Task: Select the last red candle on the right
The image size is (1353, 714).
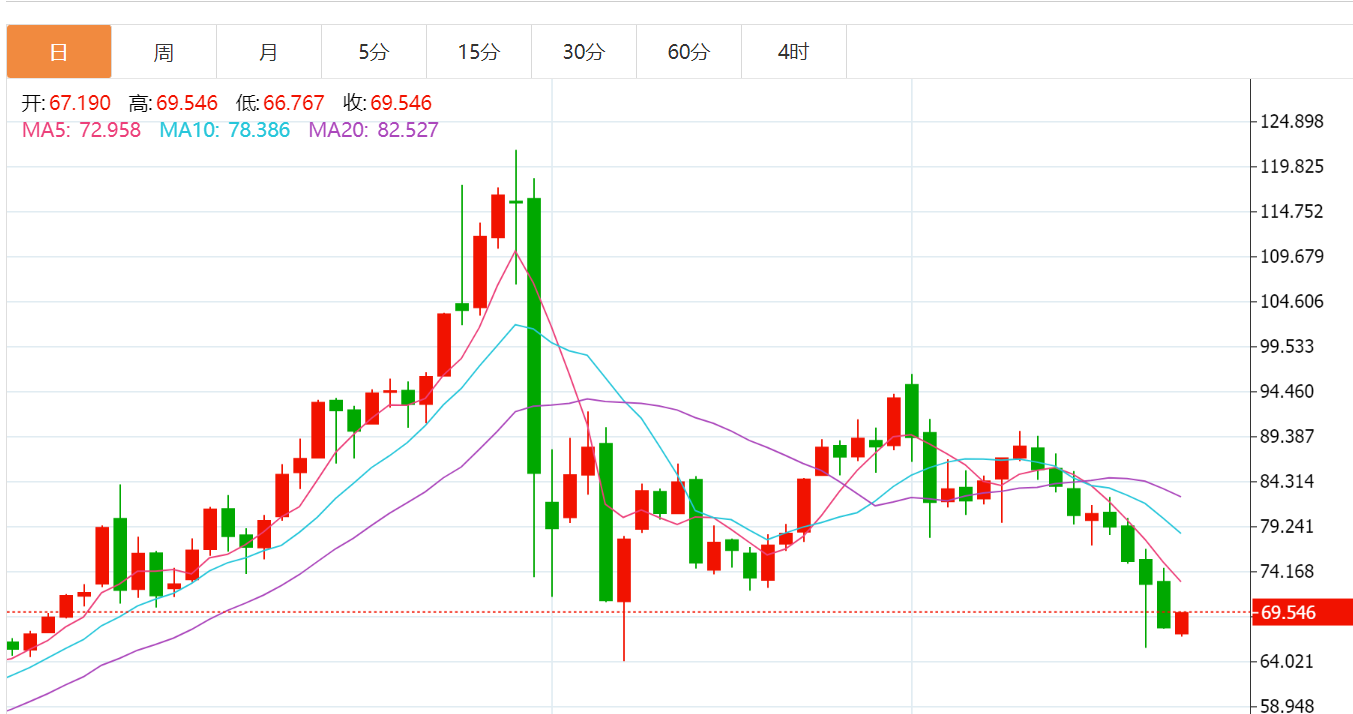Action: [1182, 623]
